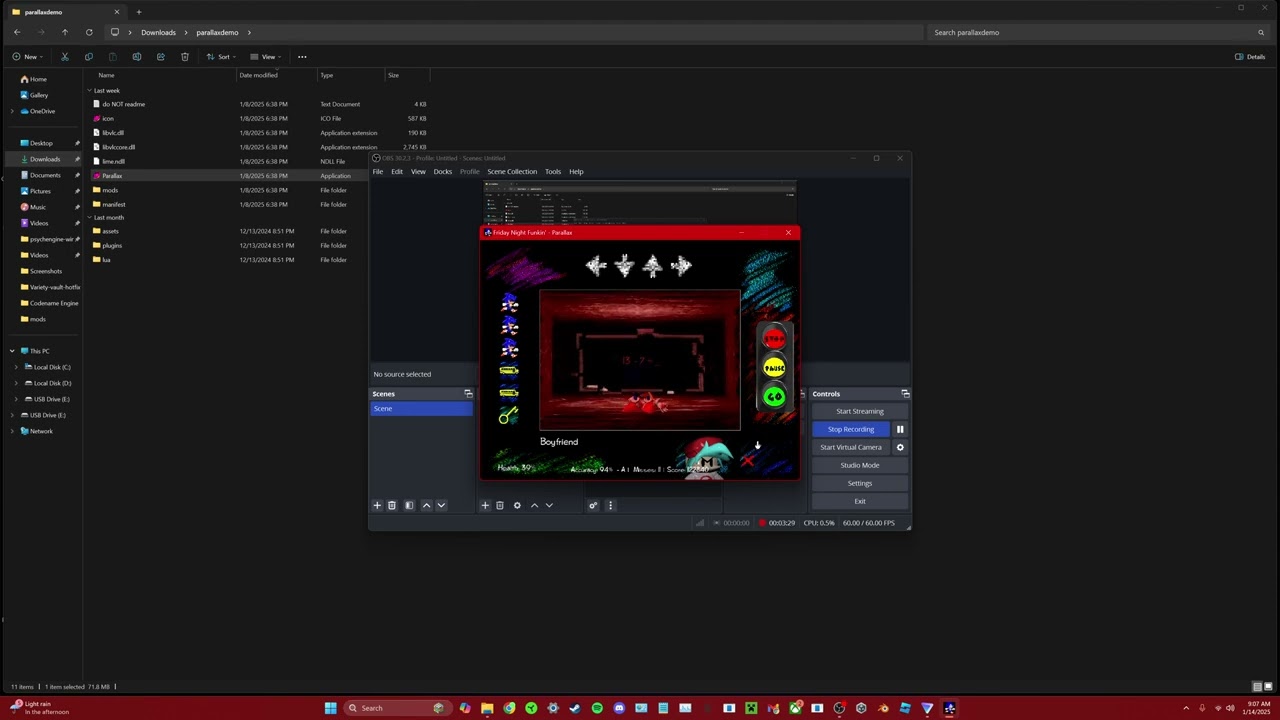Click Downloads in the address bar breadcrumb

158,32
